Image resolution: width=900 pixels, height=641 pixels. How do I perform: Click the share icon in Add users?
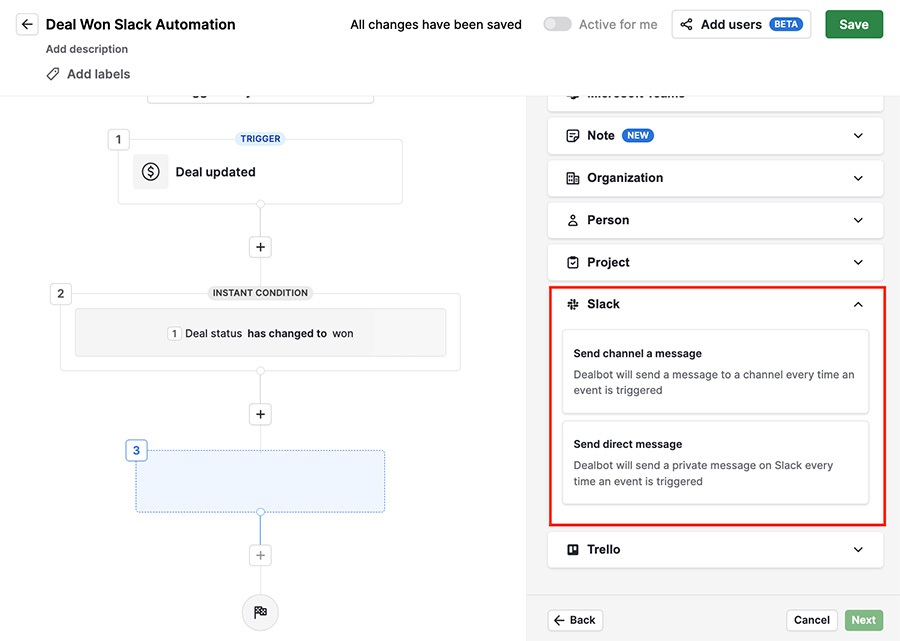click(686, 24)
